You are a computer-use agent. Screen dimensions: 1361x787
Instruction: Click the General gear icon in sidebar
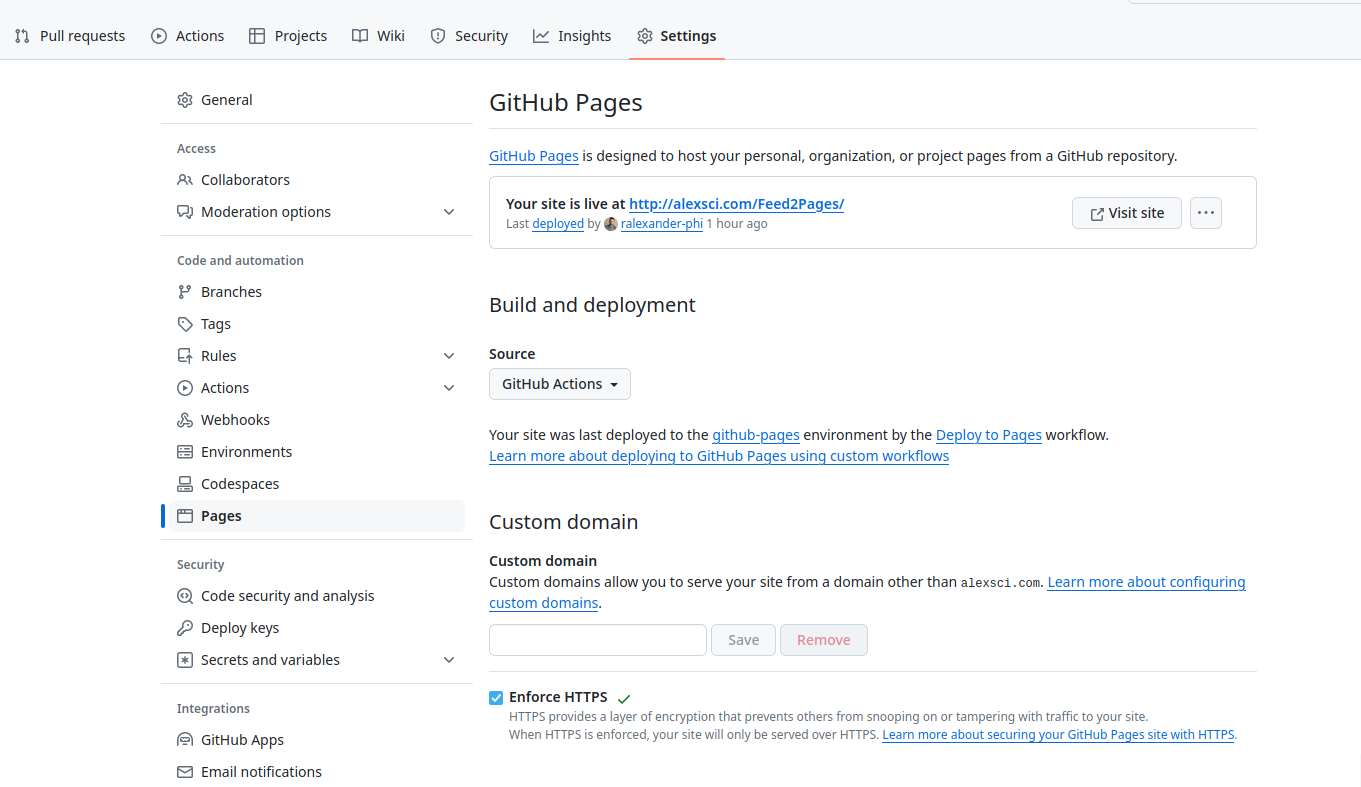coord(185,100)
